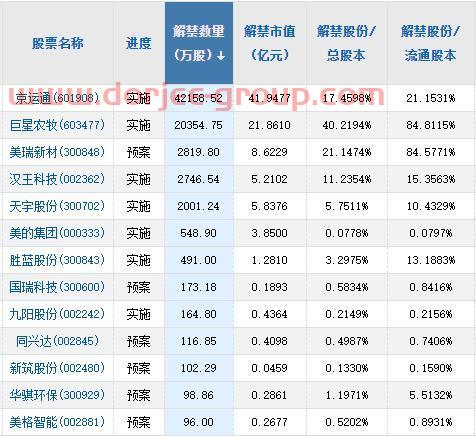Click market value 8.6229
The height and width of the screenshot is (436, 476).
point(269,152)
